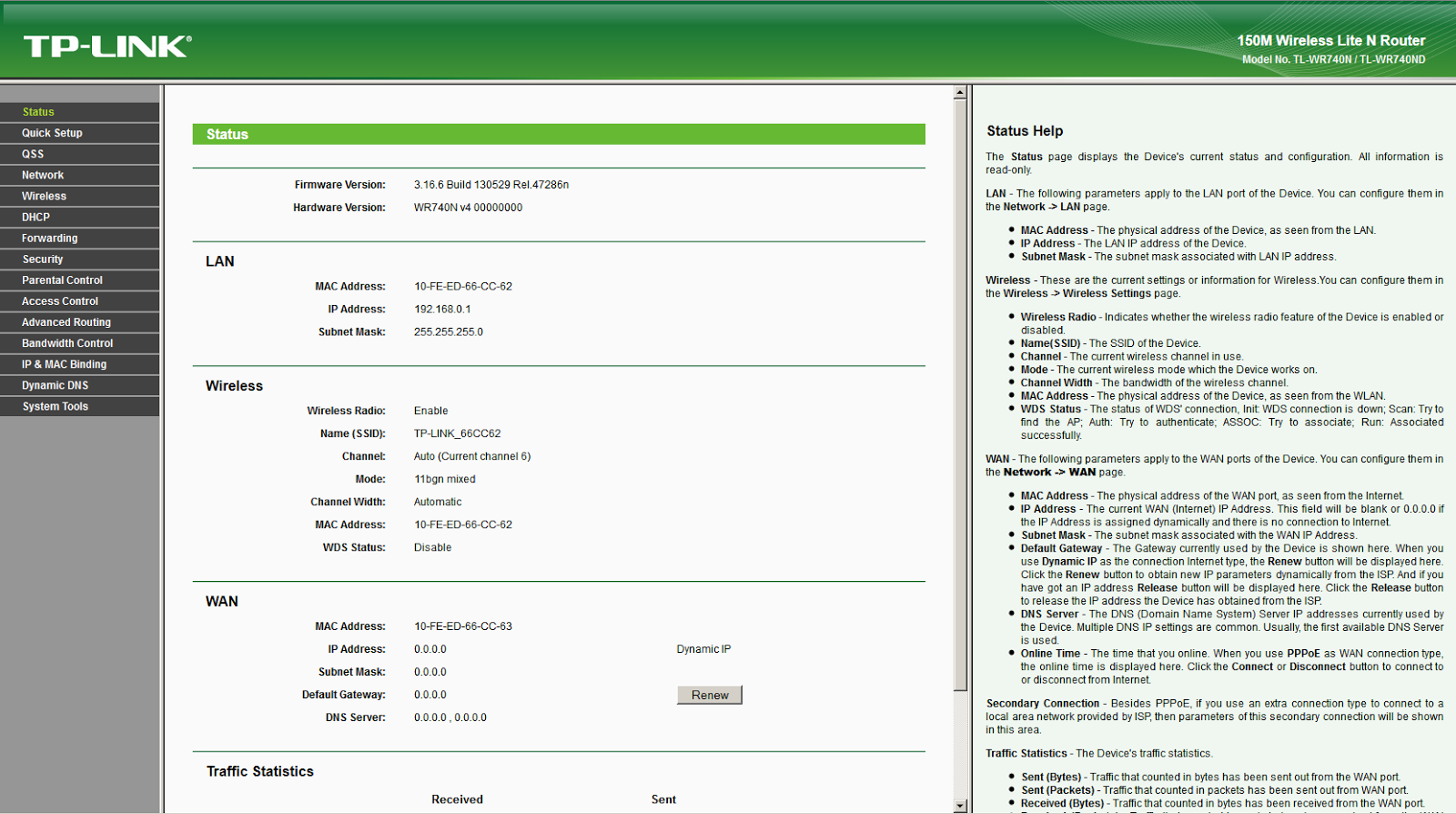Click the LAN MAC address 10-FE-ED-66-CC-62

coord(463,287)
